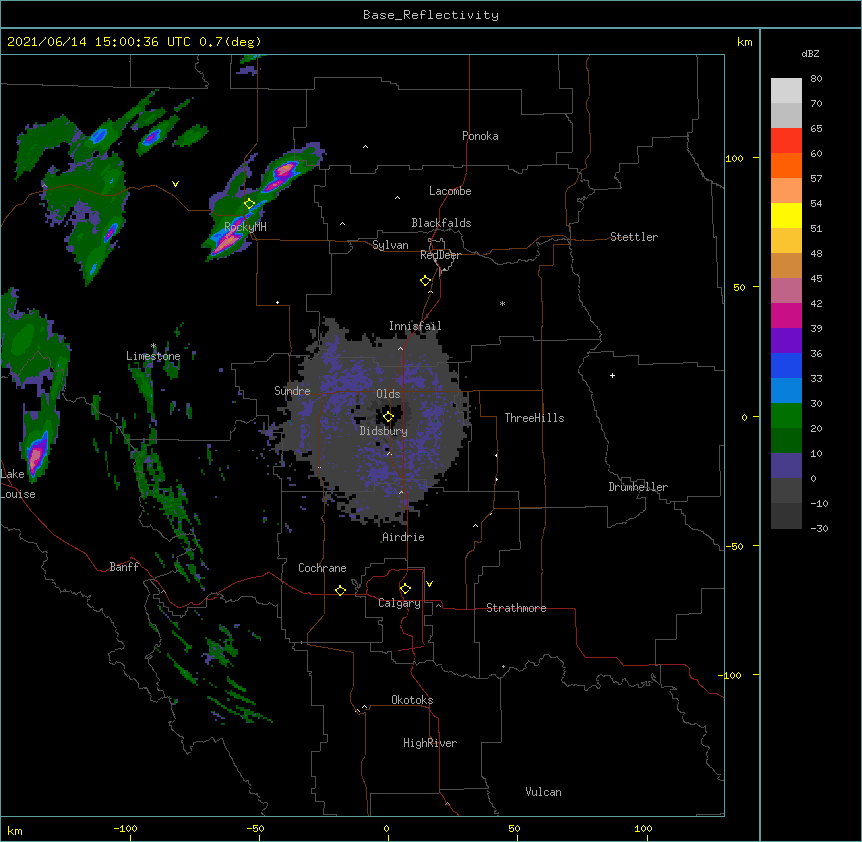Click the Didsbury town label

point(384,431)
